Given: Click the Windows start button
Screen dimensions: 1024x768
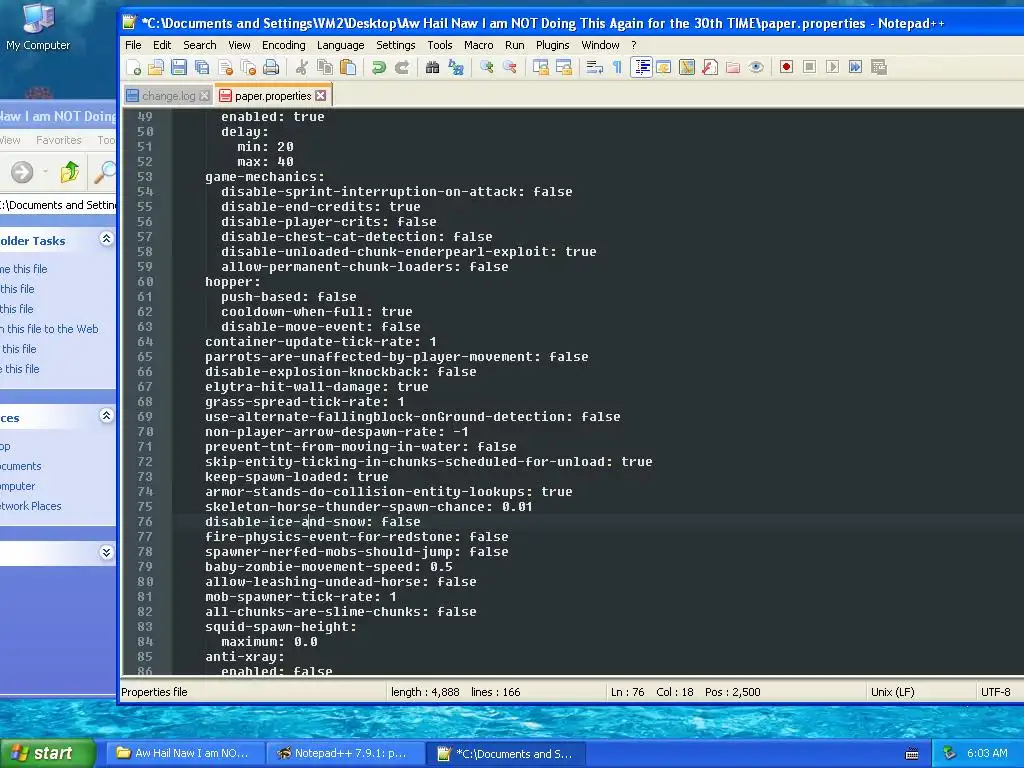Looking at the screenshot, I should point(48,753).
